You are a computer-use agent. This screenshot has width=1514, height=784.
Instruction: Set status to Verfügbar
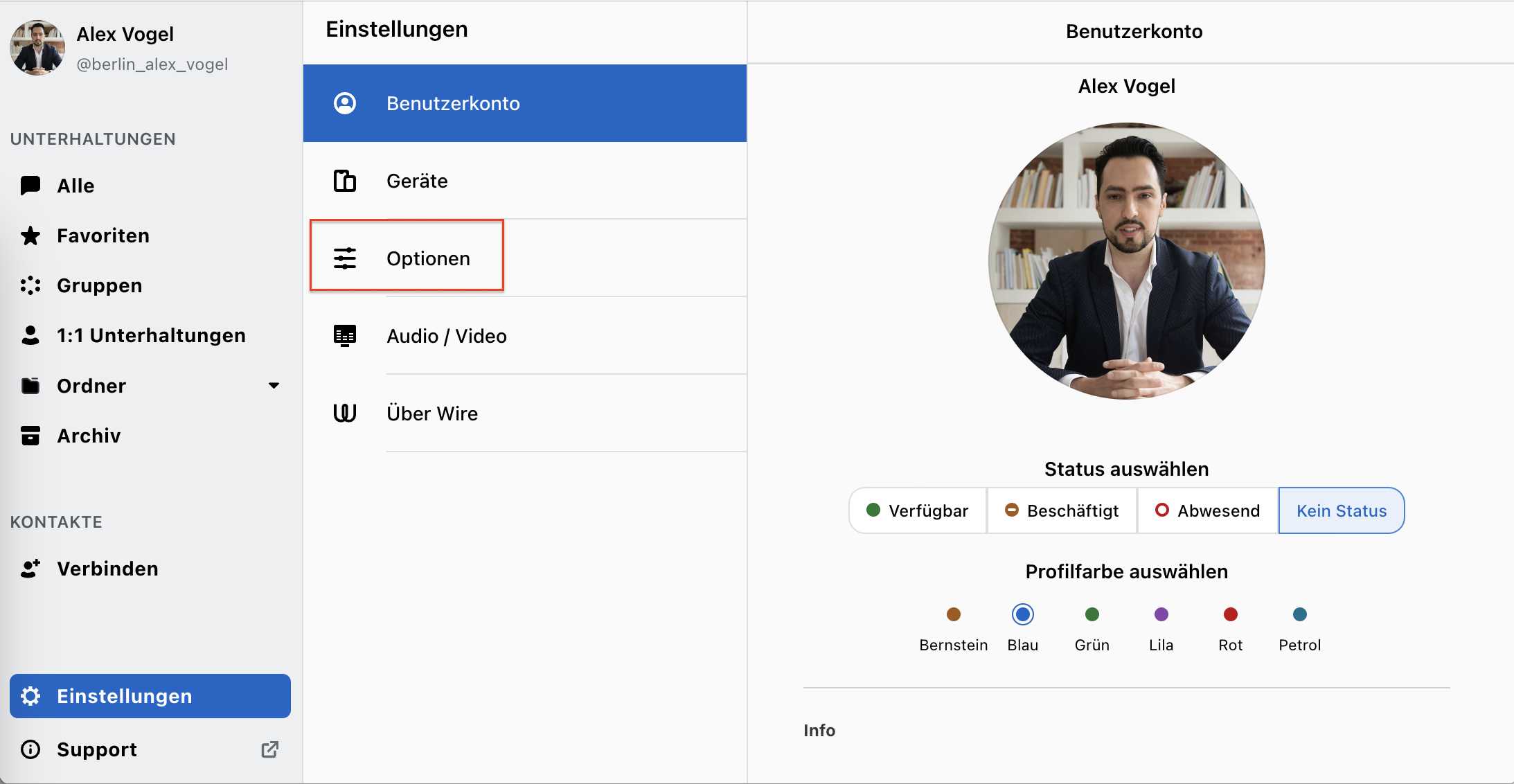coord(918,510)
